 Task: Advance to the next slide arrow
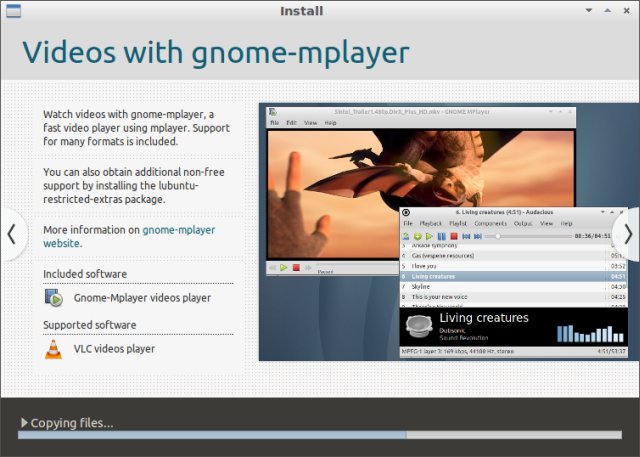(628, 233)
